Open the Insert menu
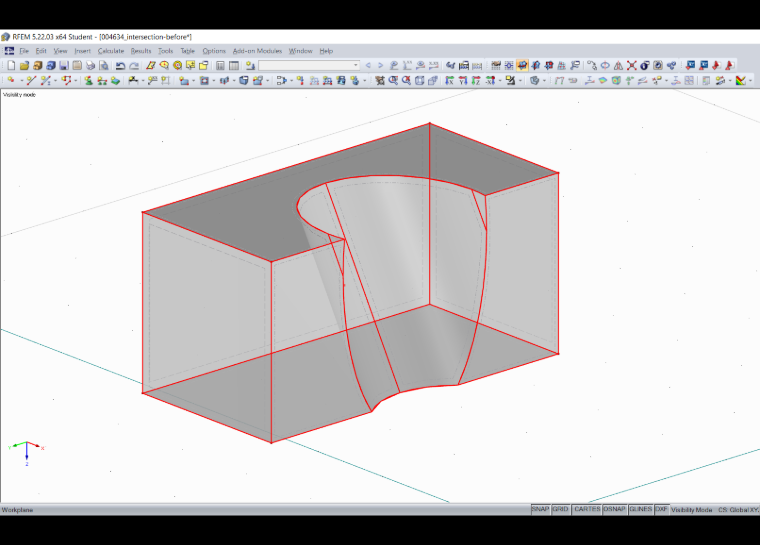This screenshot has width=760, height=545. pyautogui.click(x=82, y=51)
